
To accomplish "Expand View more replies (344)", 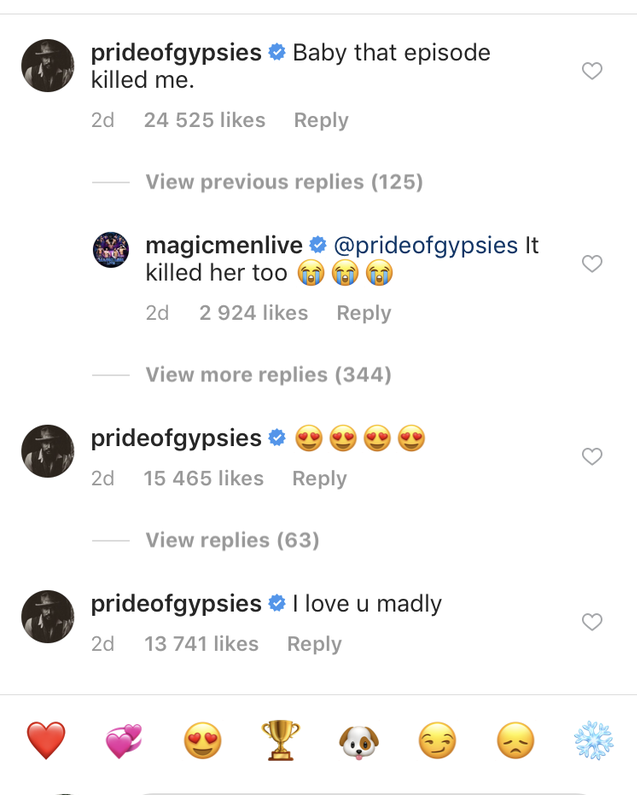I will (268, 375).
